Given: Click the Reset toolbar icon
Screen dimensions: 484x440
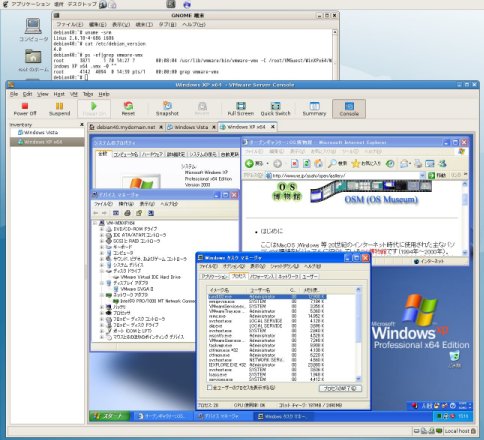Looking at the screenshot, I should click(x=128, y=106).
